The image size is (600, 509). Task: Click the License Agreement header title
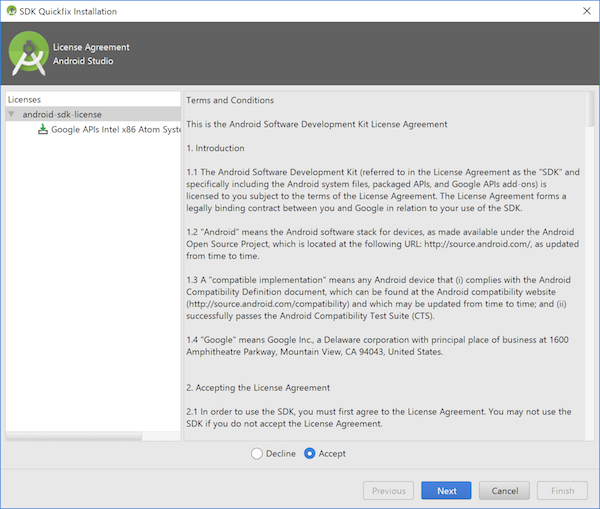tap(91, 47)
